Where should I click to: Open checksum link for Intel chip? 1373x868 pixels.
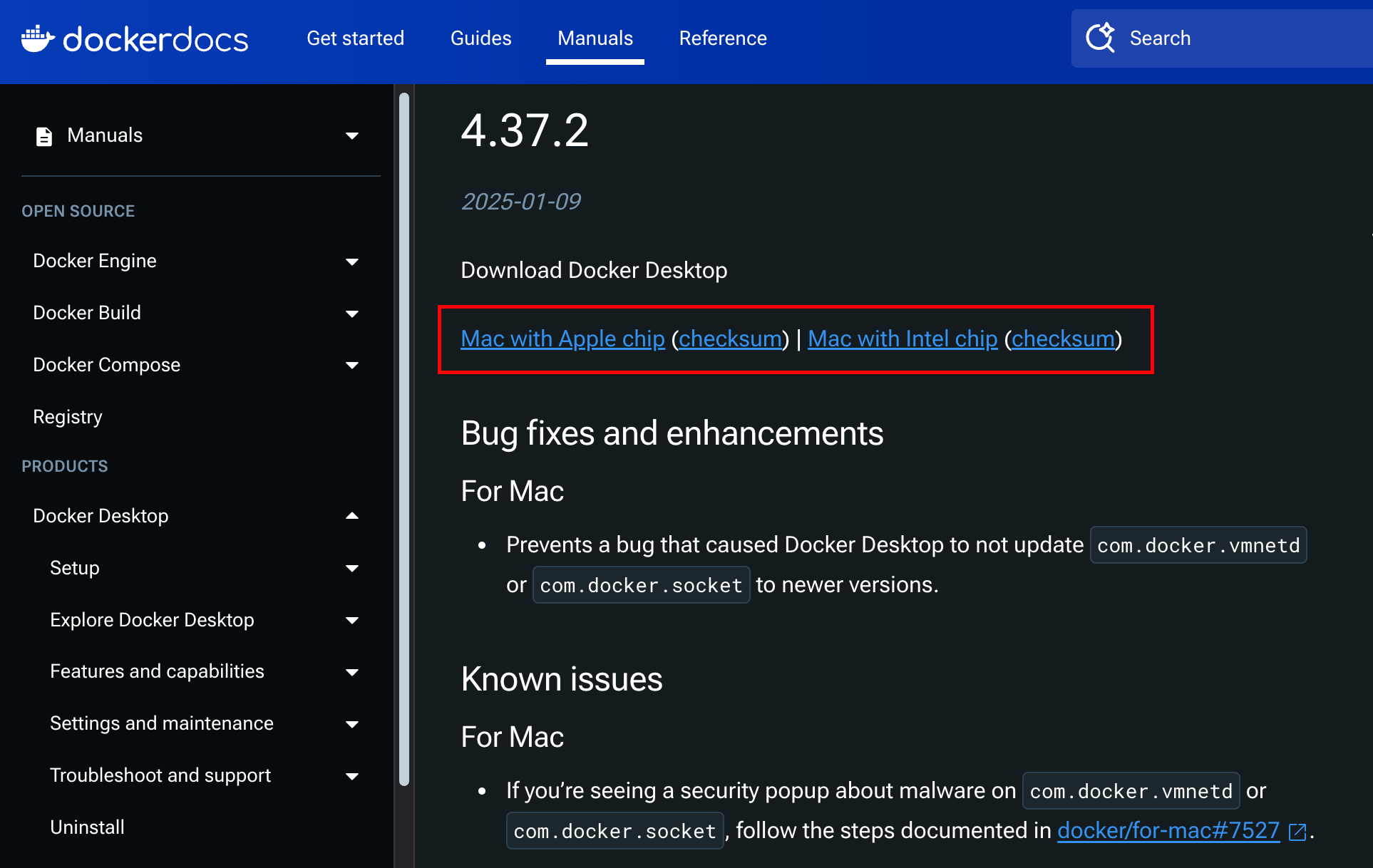pos(1063,339)
